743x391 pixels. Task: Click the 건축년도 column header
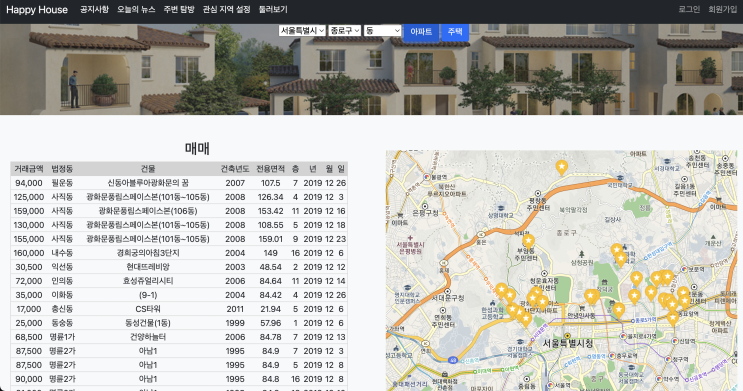click(235, 169)
